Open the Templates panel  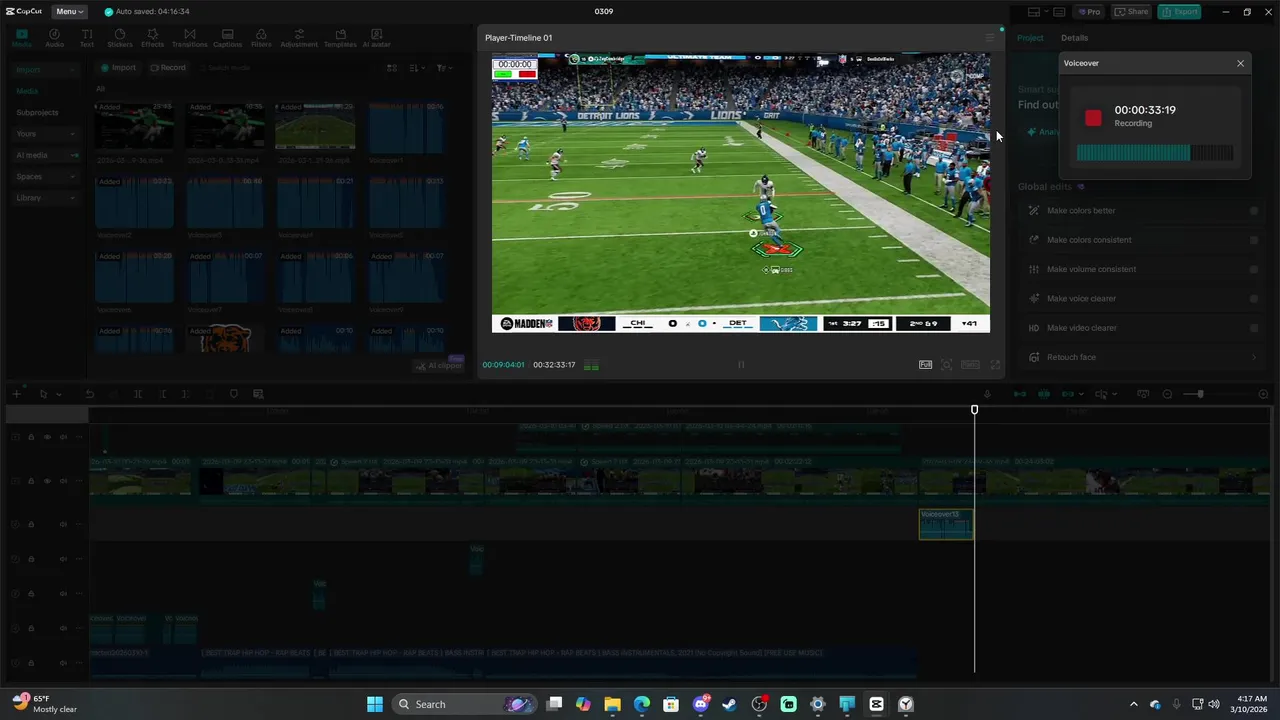340,38
